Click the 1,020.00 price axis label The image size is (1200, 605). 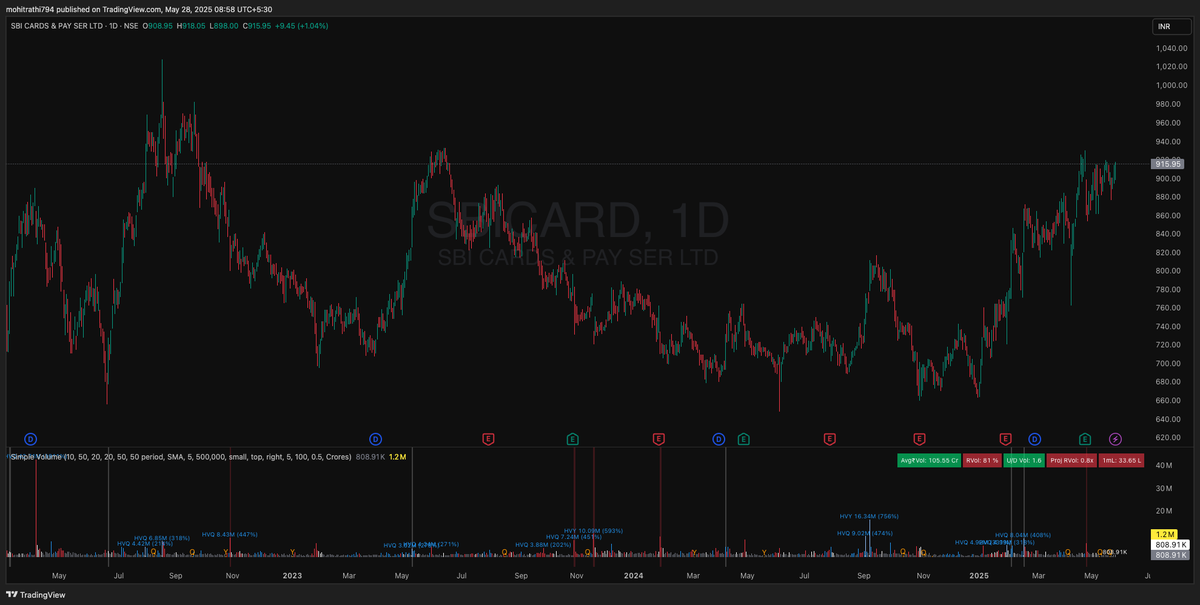[x=1171, y=66]
